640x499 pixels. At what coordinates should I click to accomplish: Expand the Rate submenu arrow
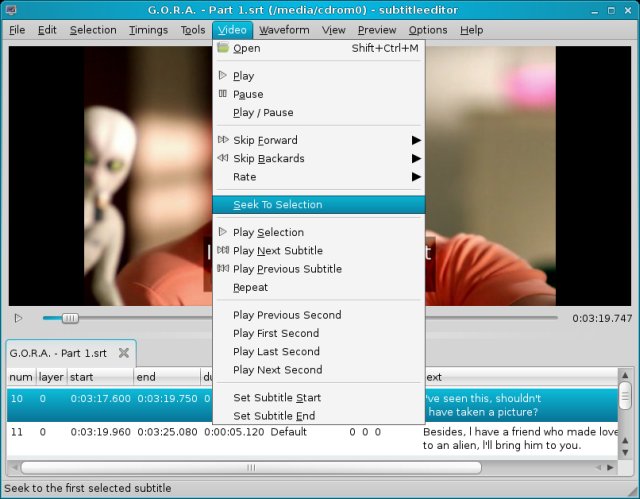click(x=415, y=177)
